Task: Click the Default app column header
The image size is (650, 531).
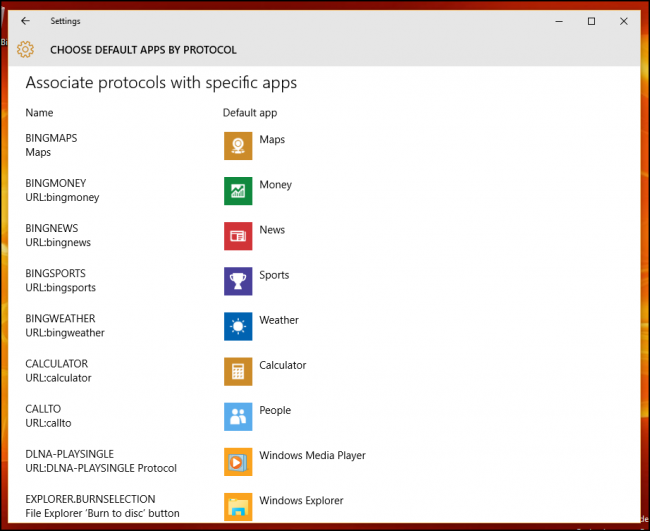Action: click(x=250, y=113)
